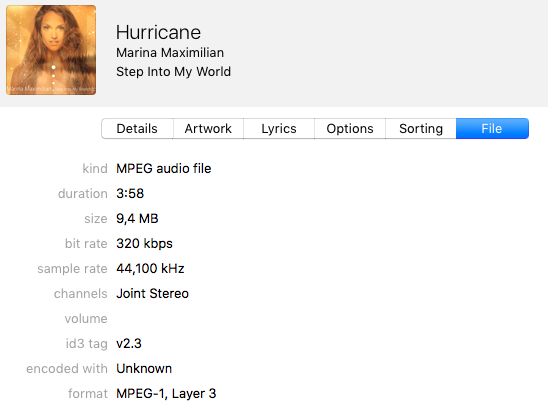The image size is (548, 414).
Task: Switch to the Details tab
Action: coord(137,129)
